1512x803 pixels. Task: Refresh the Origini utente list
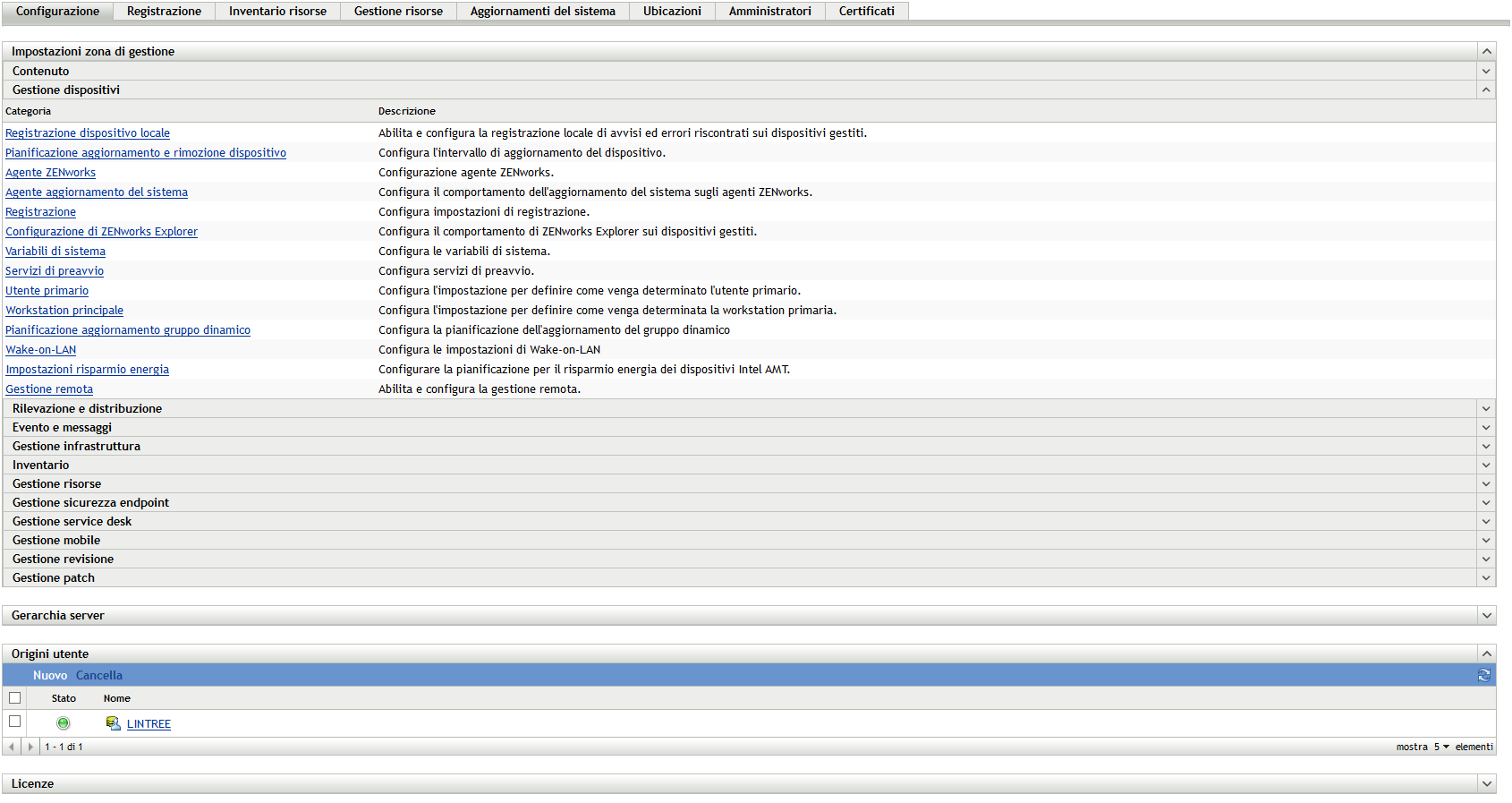(x=1484, y=675)
